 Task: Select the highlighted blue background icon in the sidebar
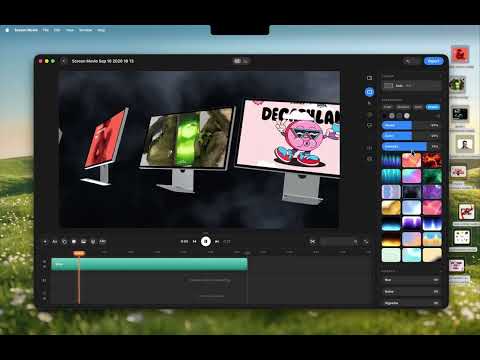click(369, 92)
